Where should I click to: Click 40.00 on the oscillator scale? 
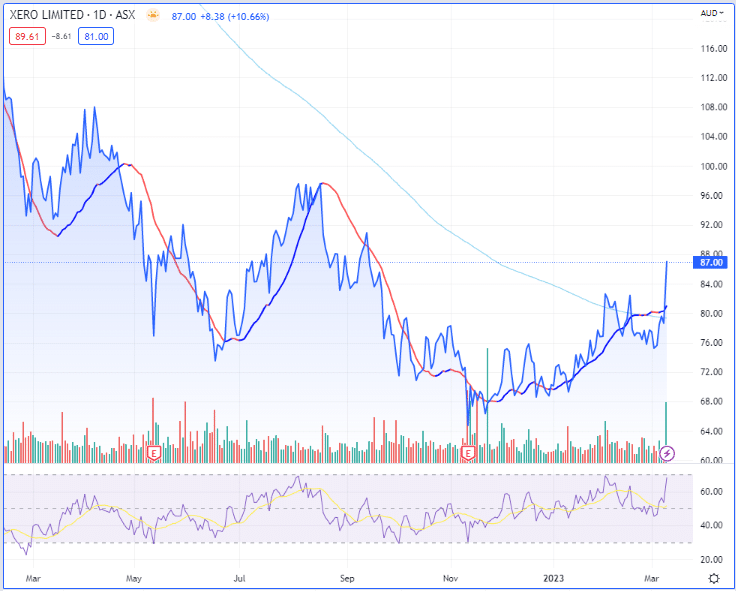click(x=710, y=525)
